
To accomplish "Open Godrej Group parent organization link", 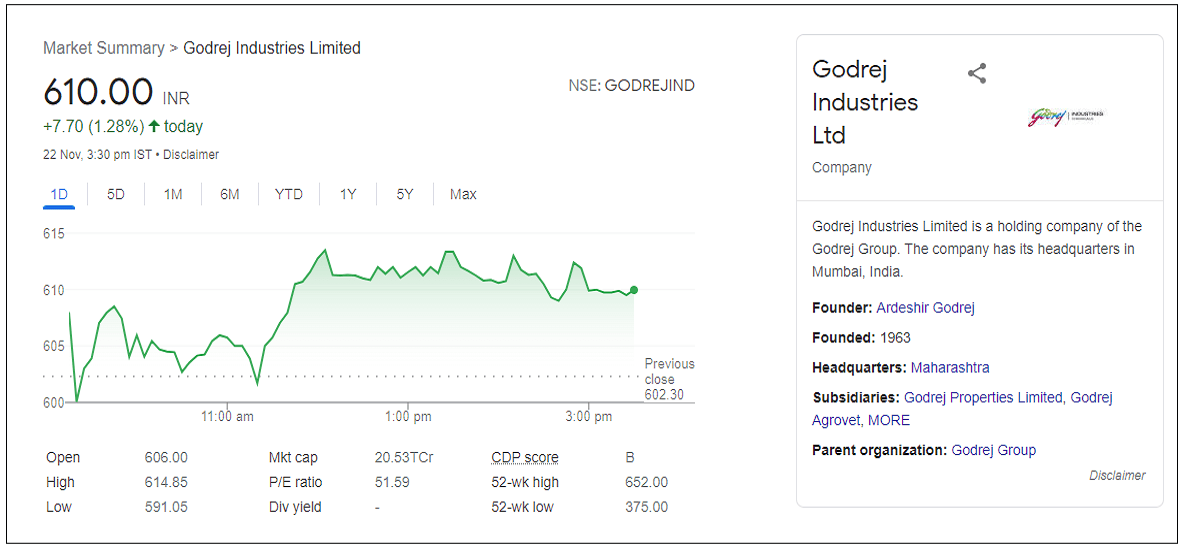I will pyautogui.click(x=994, y=451).
